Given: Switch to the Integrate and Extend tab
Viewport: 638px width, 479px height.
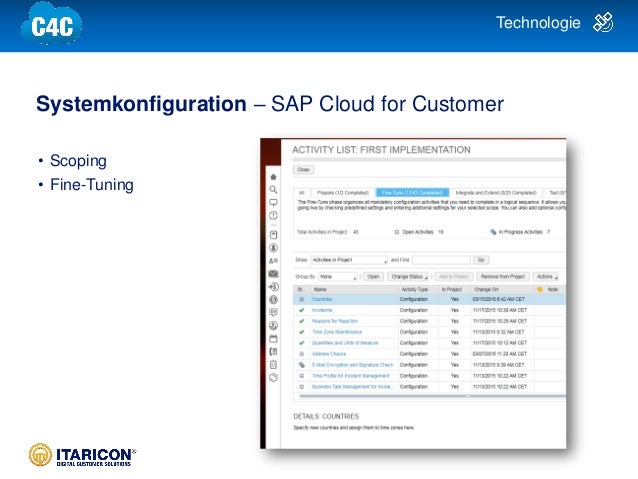Looking at the screenshot, I should coord(496,193).
